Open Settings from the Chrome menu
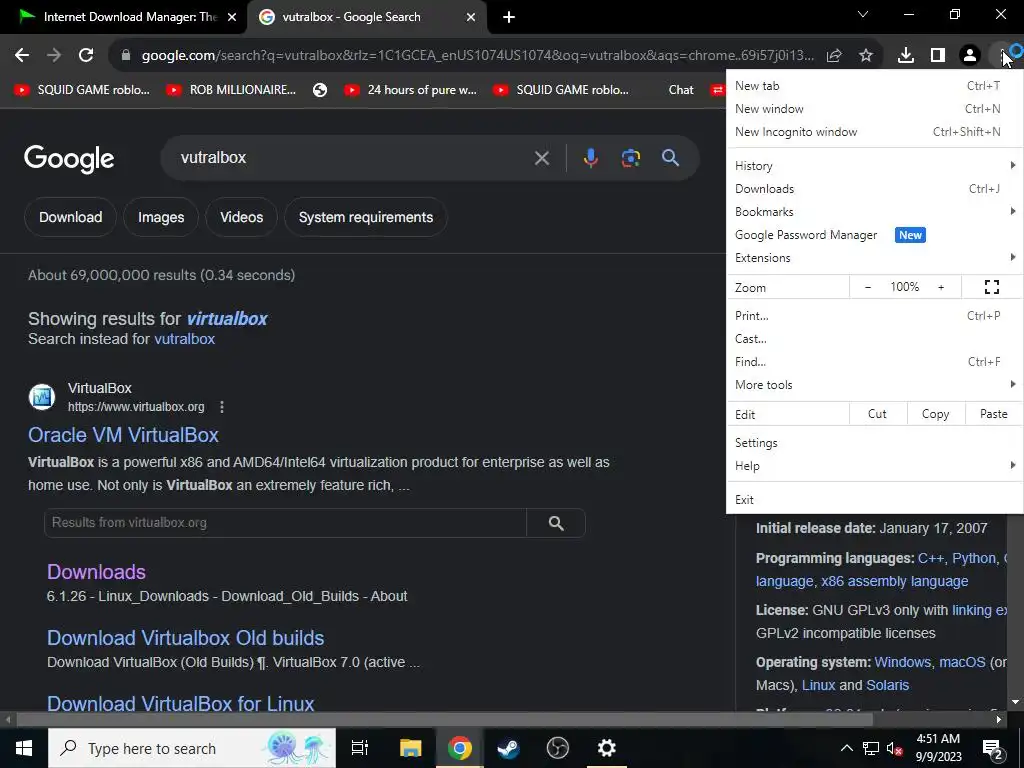Screen dimensions: 1024x768 (874, 443)
